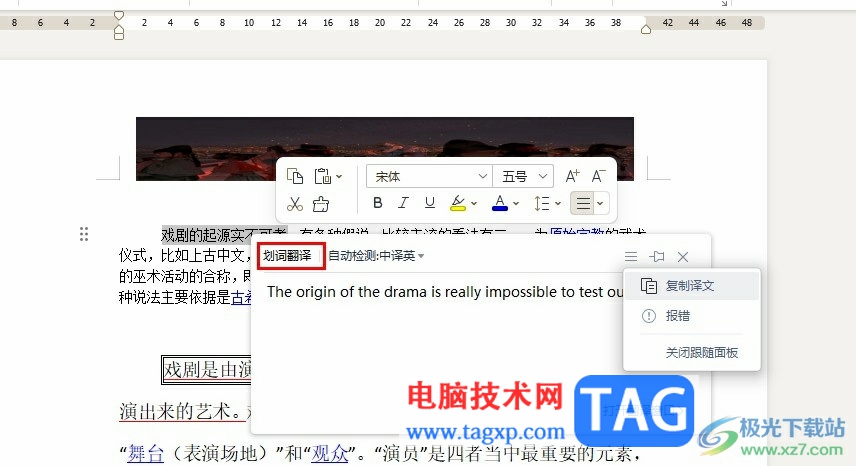Increase font size with A+ icon

pyautogui.click(x=572, y=176)
